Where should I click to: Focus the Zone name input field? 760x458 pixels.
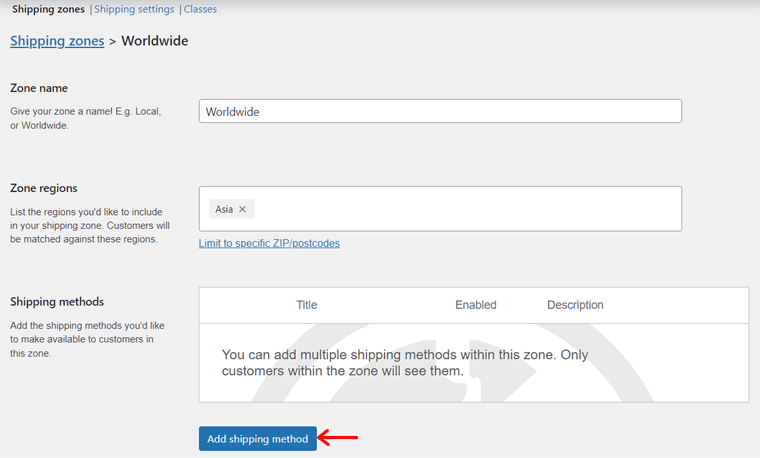(440, 111)
